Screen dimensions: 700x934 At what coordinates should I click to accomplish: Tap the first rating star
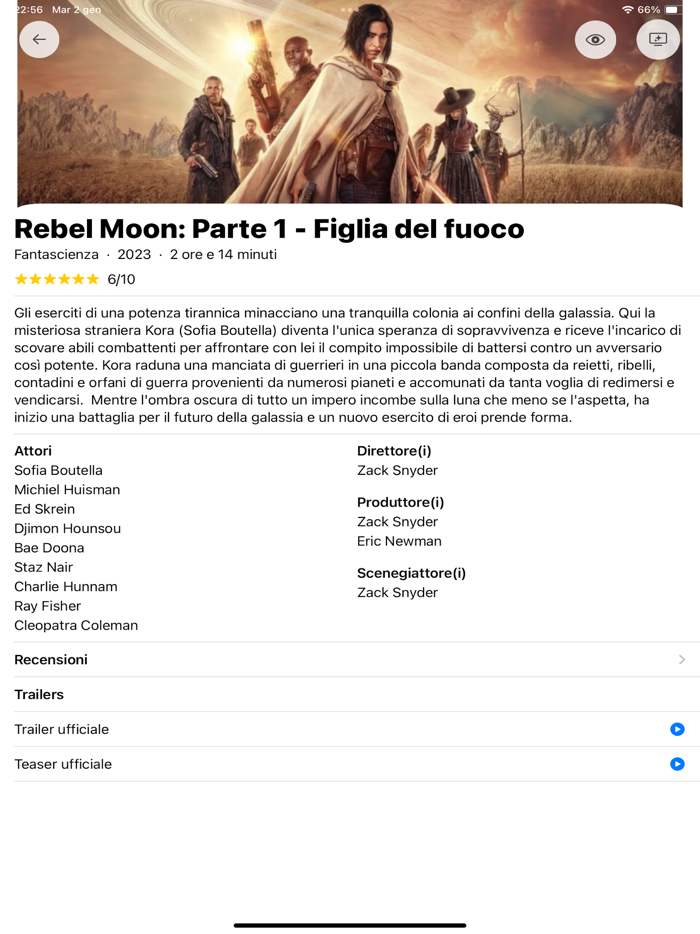20,278
